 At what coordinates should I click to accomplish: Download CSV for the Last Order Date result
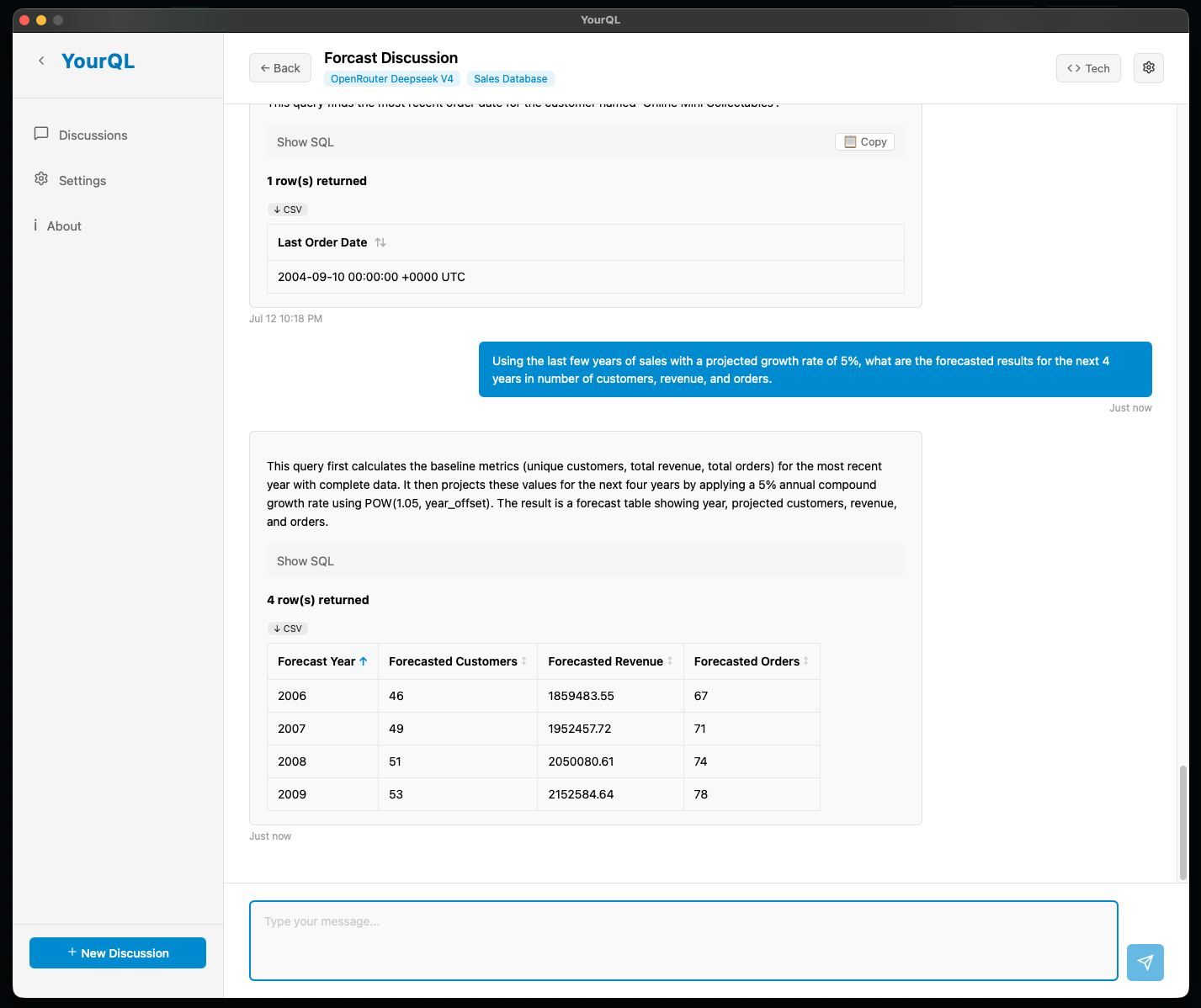point(288,210)
